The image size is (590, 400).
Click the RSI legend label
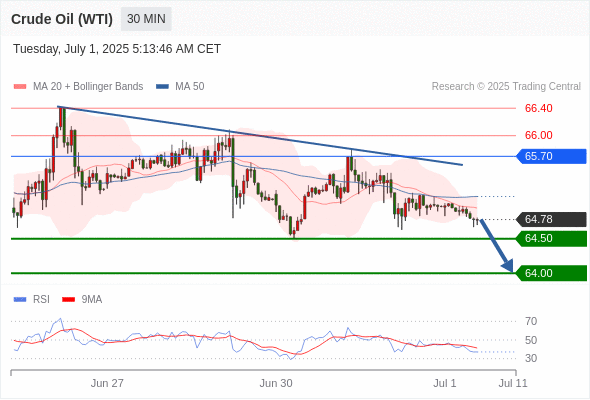tap(41, 300)
